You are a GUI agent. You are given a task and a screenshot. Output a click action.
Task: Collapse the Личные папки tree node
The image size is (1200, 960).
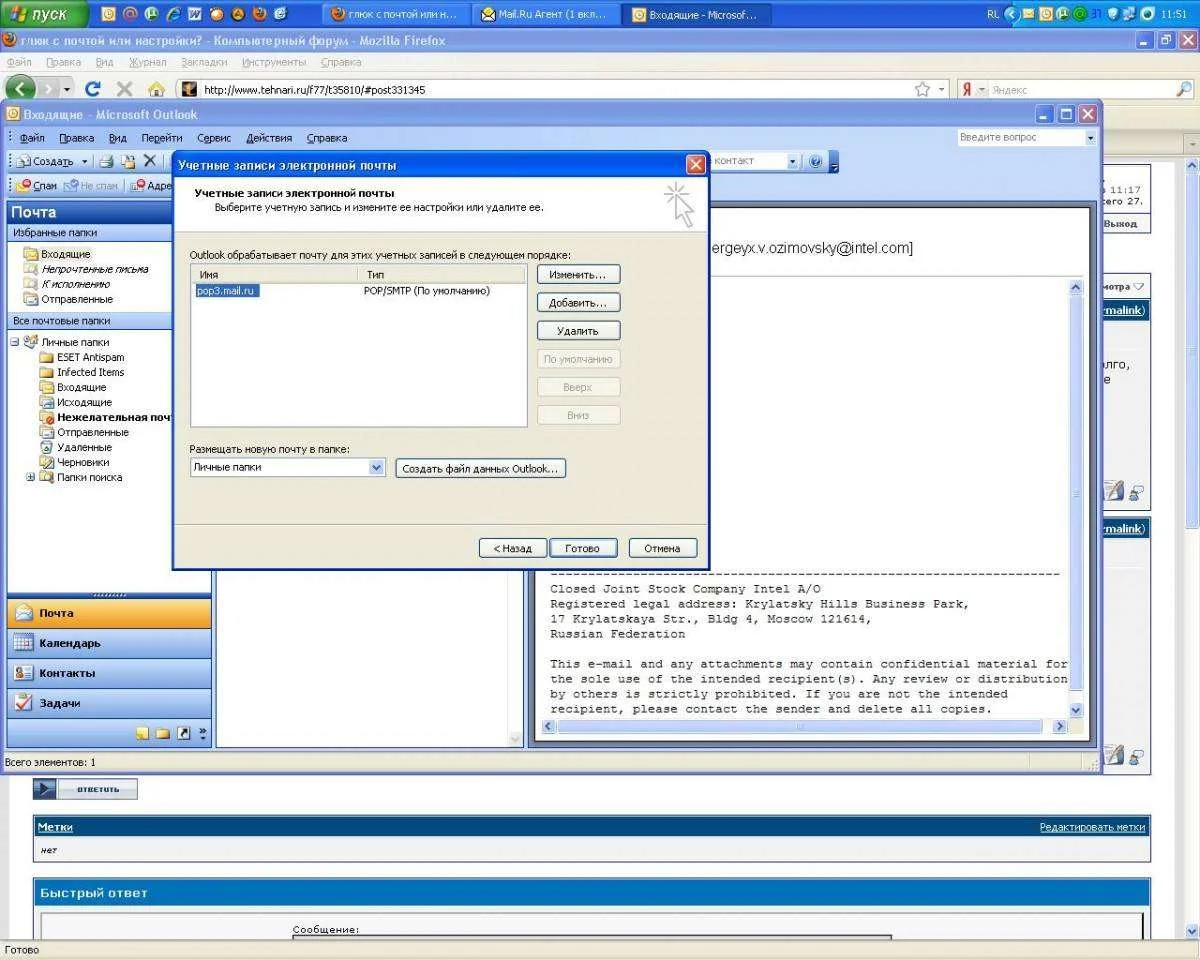pyautogui.click(x=15, y=342)
